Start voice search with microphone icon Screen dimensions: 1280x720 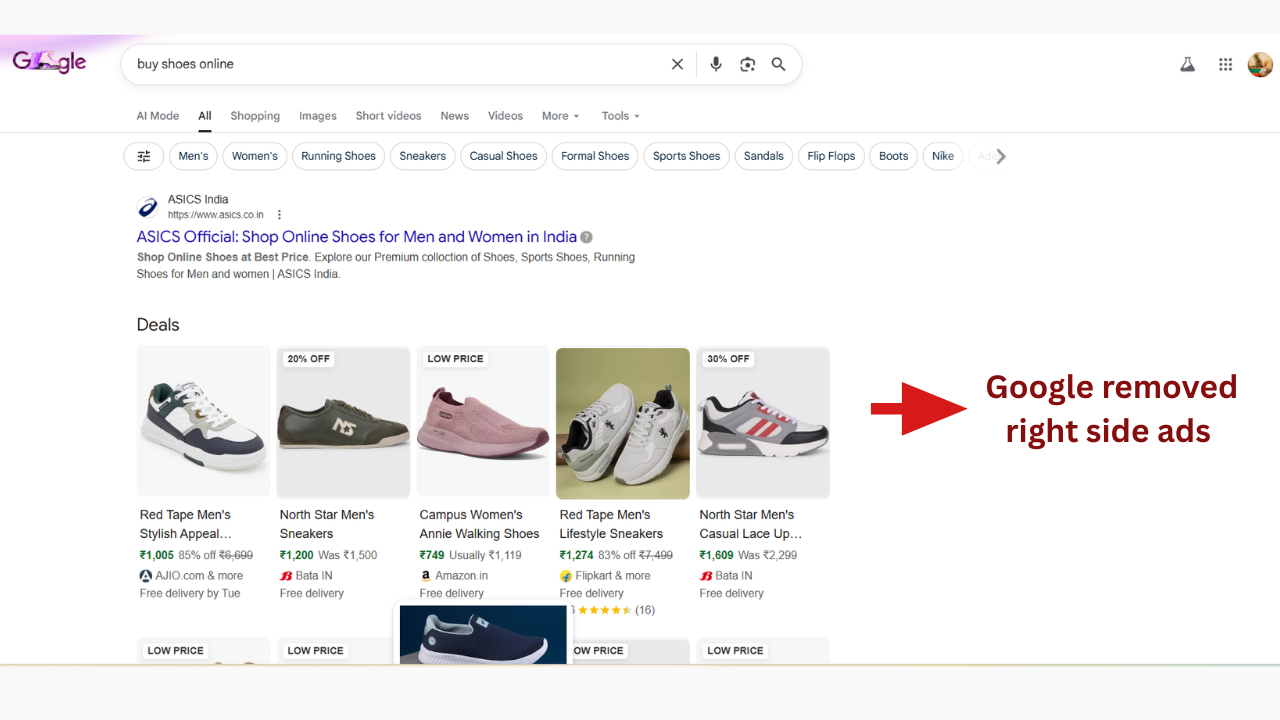(716, 64)
